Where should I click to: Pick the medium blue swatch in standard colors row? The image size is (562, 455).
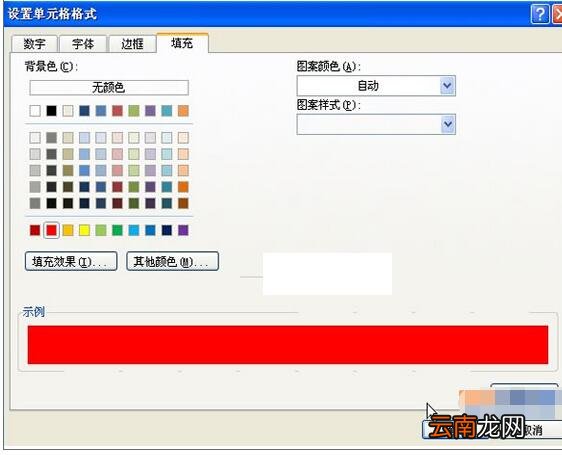coord(150,230)
